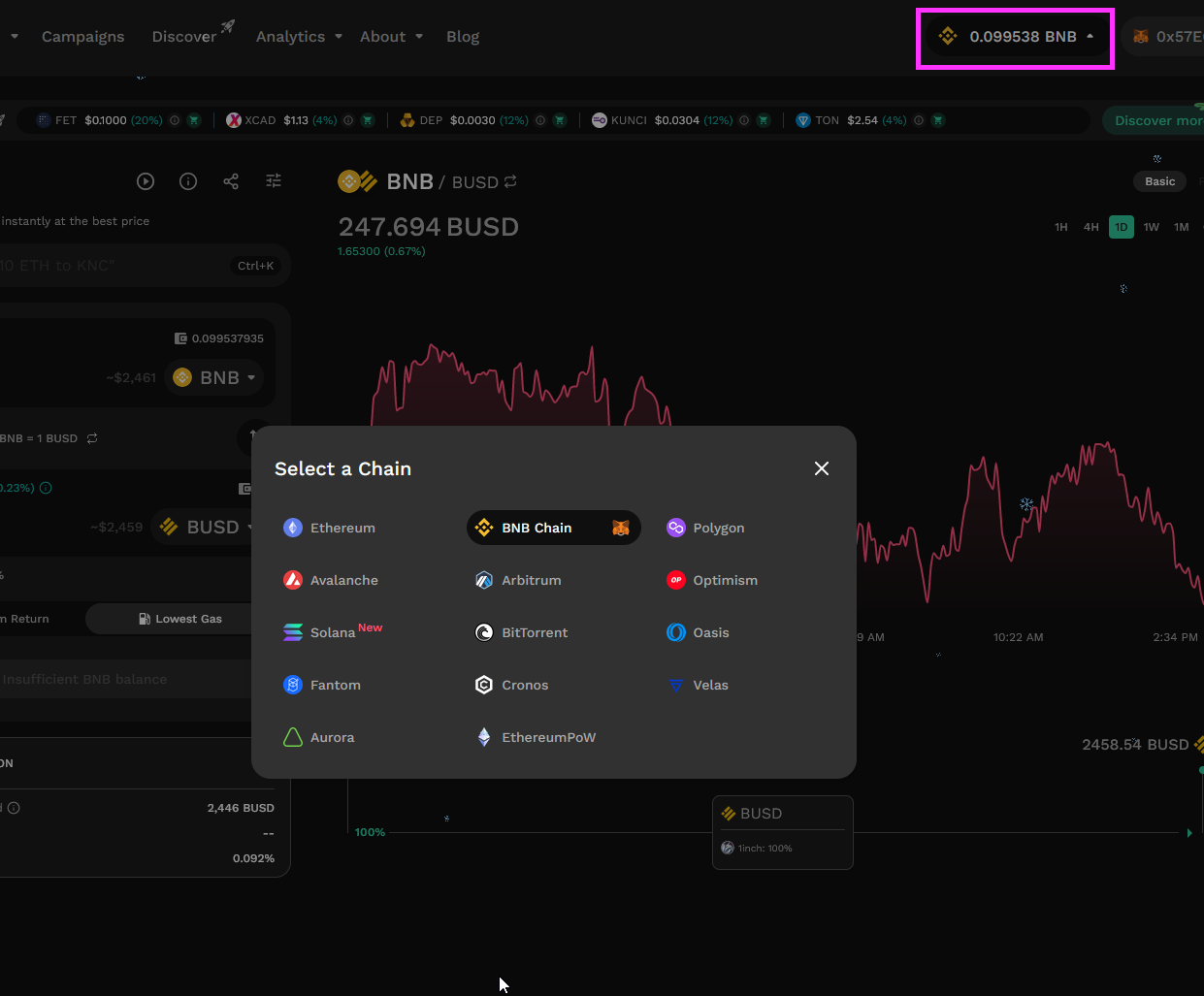Flip BNB / BUSD chart pair icon
This screenshot has width=1204, height=996.
click(x=510, y=181)
